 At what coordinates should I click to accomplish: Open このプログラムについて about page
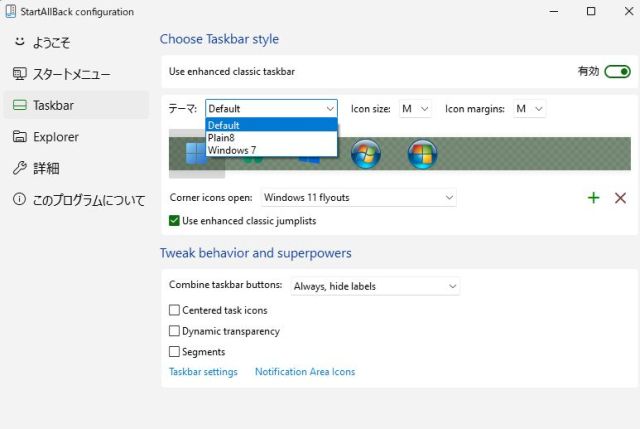pyautogui.click(x=76, y=200)
